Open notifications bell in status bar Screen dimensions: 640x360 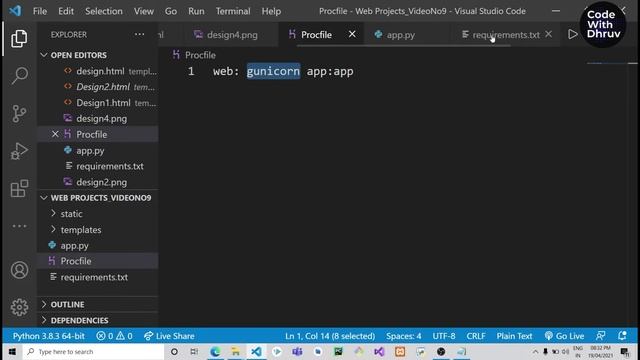point(622,336)
